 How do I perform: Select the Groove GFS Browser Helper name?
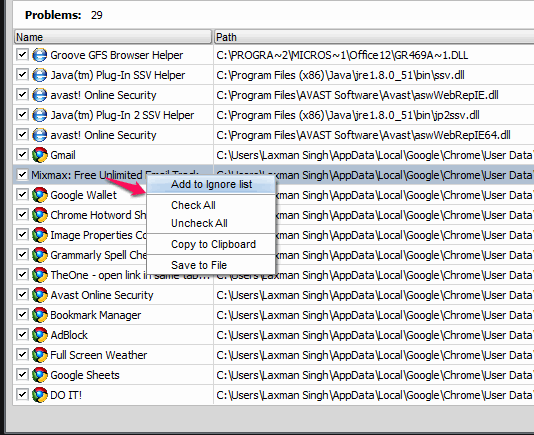pyautogui.click(x=116, y=55)
